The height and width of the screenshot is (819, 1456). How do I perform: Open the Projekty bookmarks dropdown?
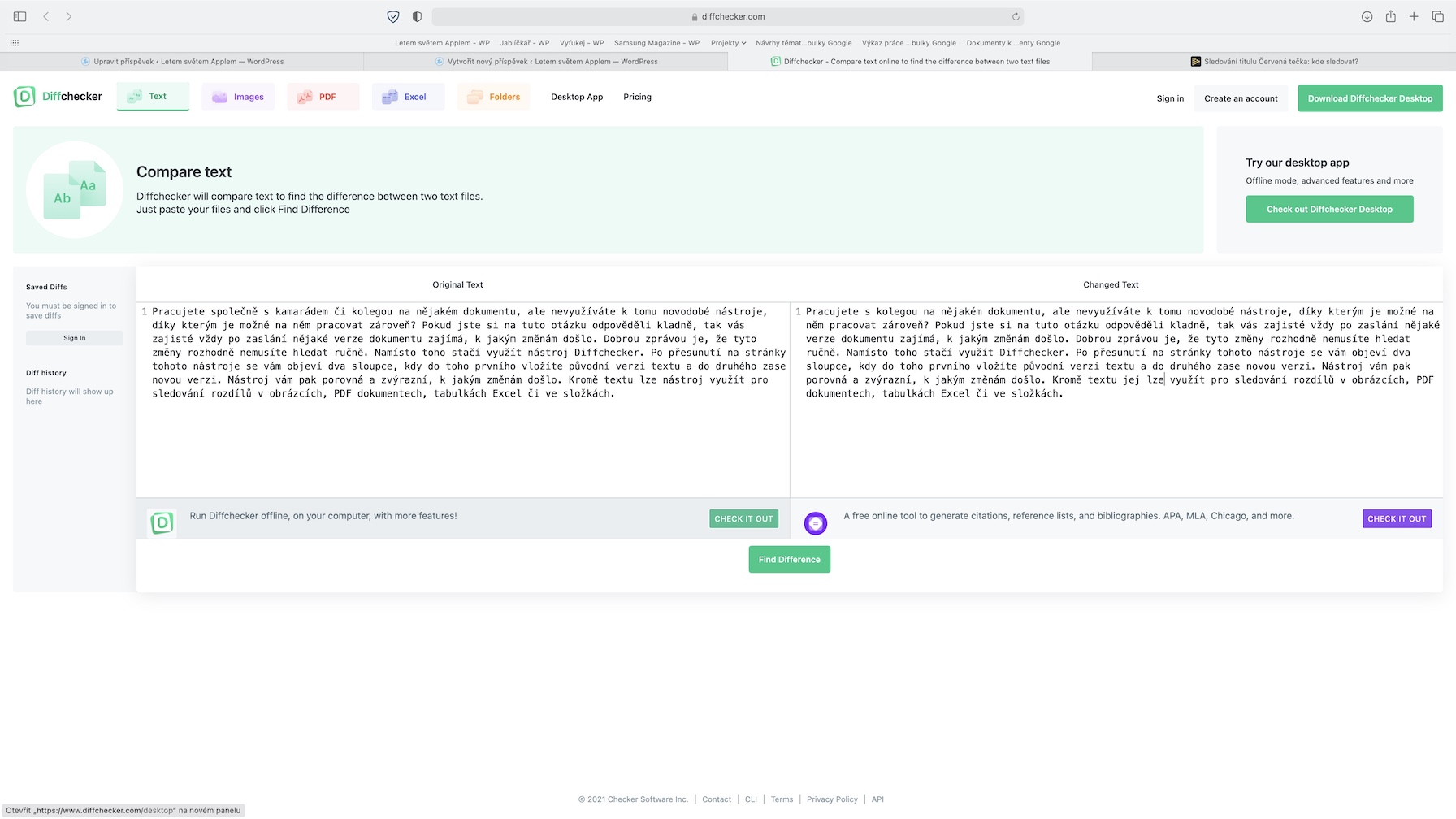pos(728,43)
